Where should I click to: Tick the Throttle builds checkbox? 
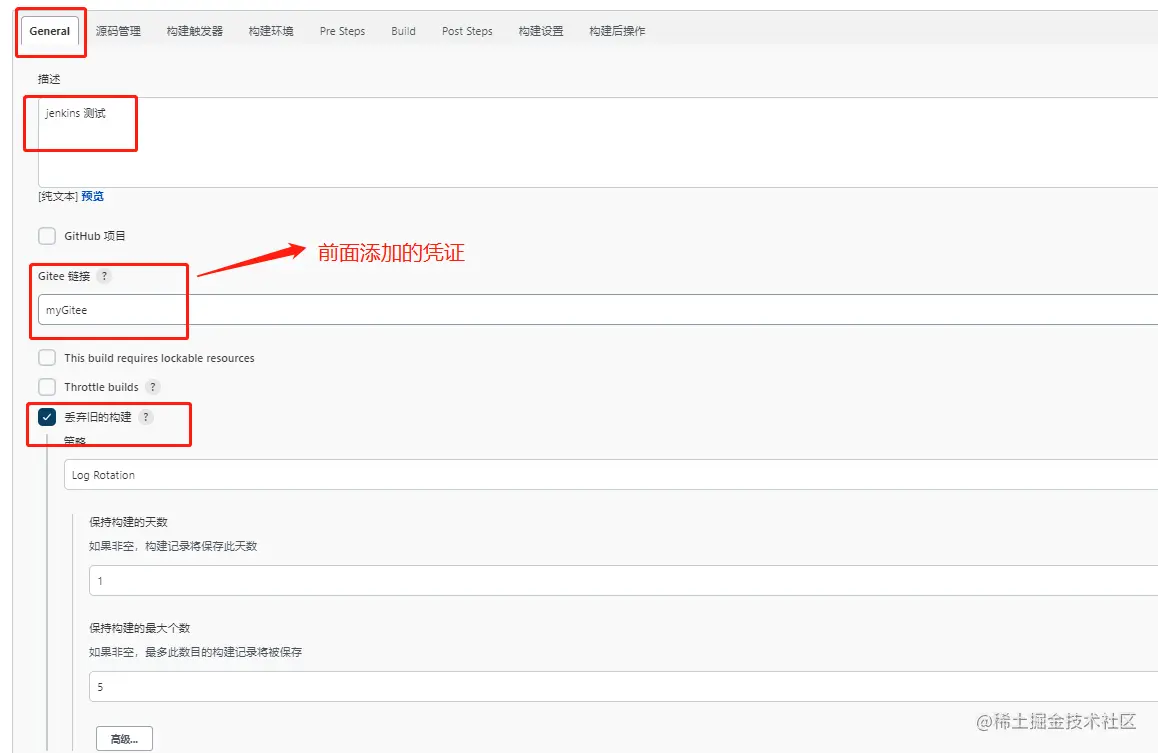point(47,387)
